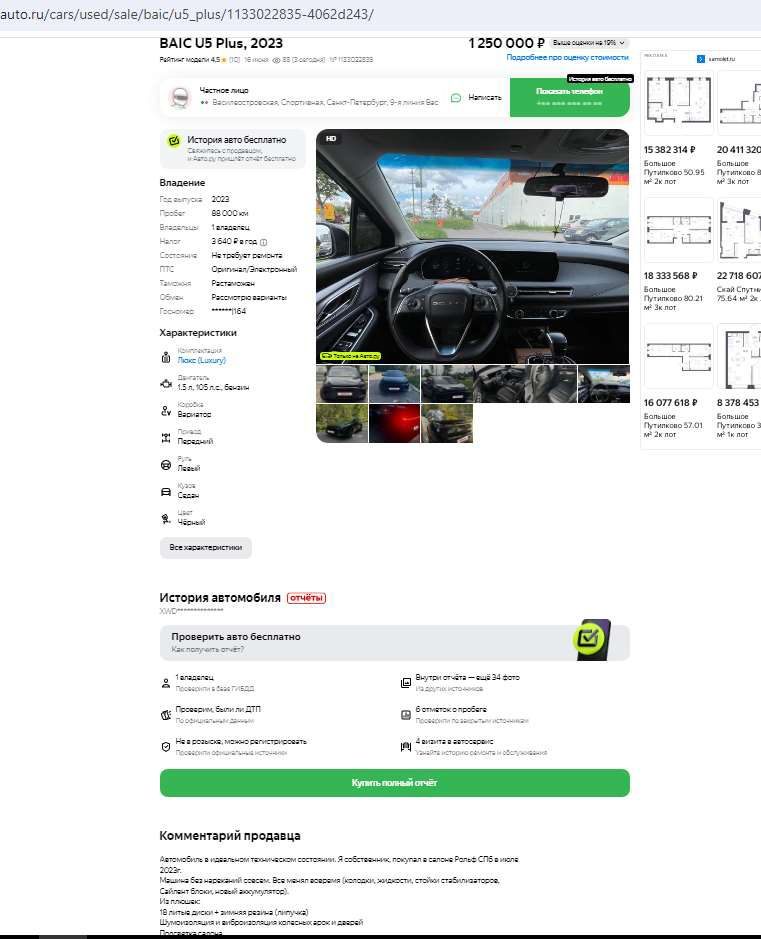Click the browser address bar URL
Viewport: 761px width, 939px height.
[187, 14]
